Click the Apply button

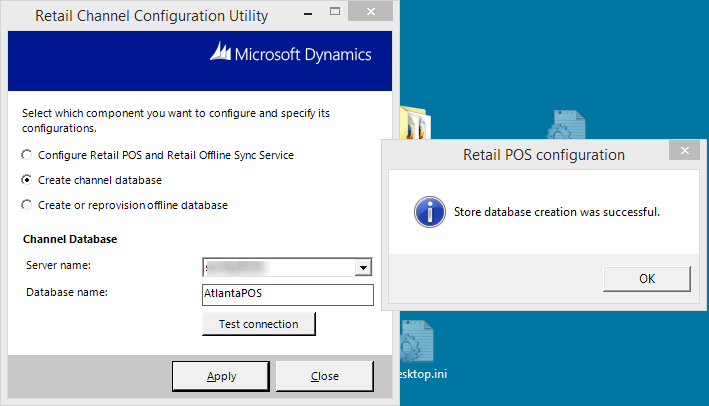point(221,376)
